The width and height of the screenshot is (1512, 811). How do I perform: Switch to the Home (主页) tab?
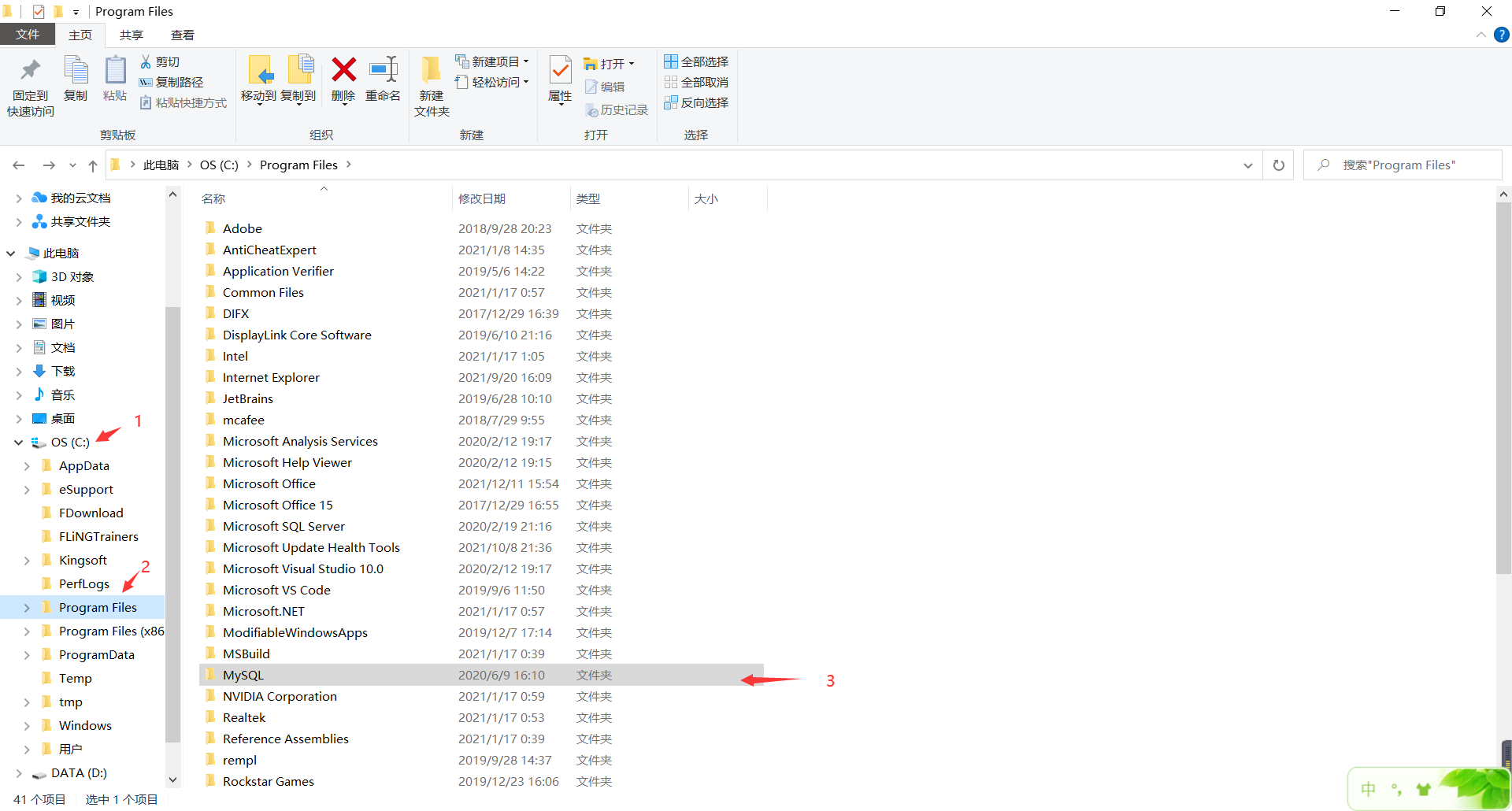[80, 35]
